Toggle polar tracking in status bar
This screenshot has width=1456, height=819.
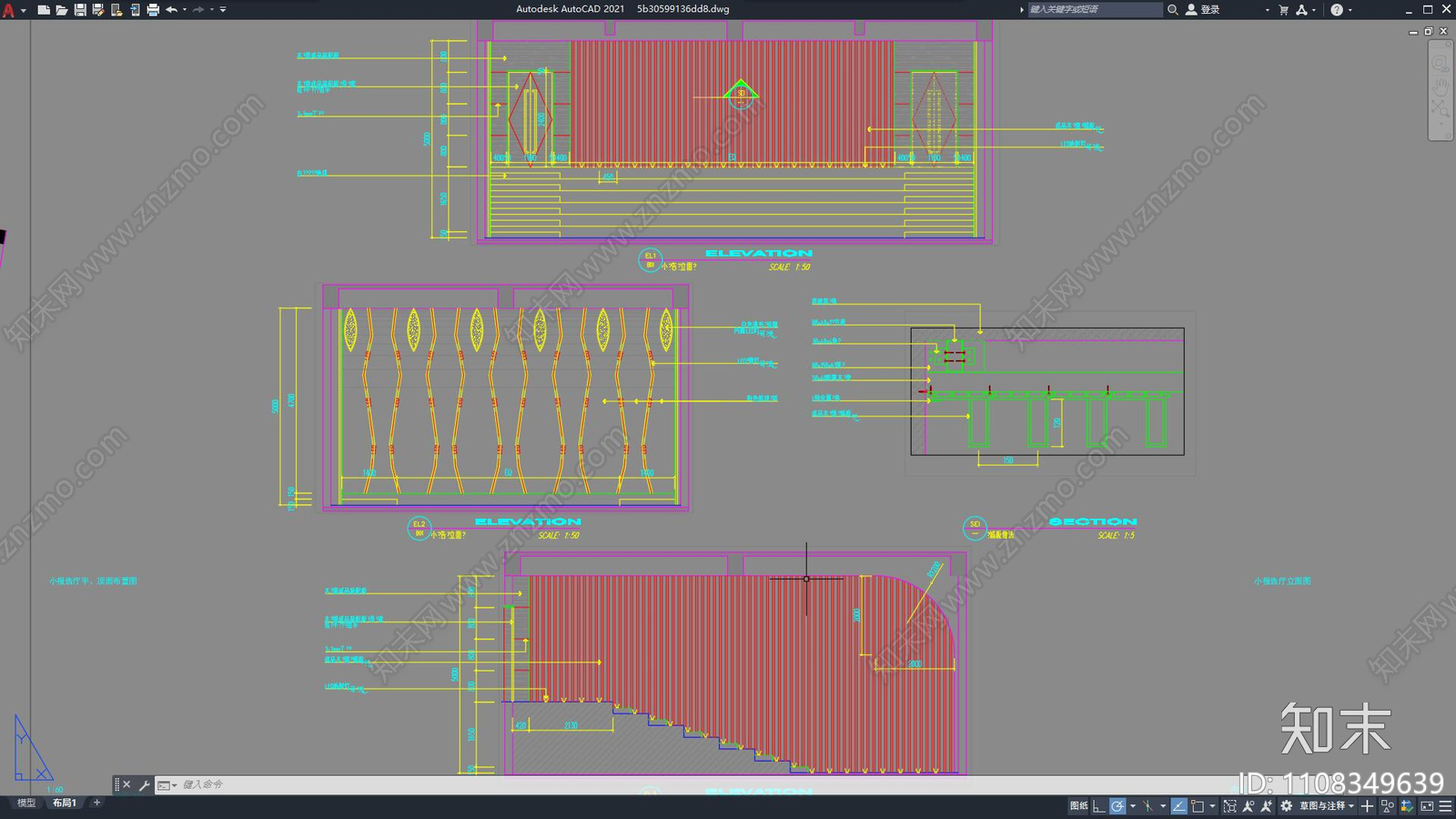(x=1117, y=806)
